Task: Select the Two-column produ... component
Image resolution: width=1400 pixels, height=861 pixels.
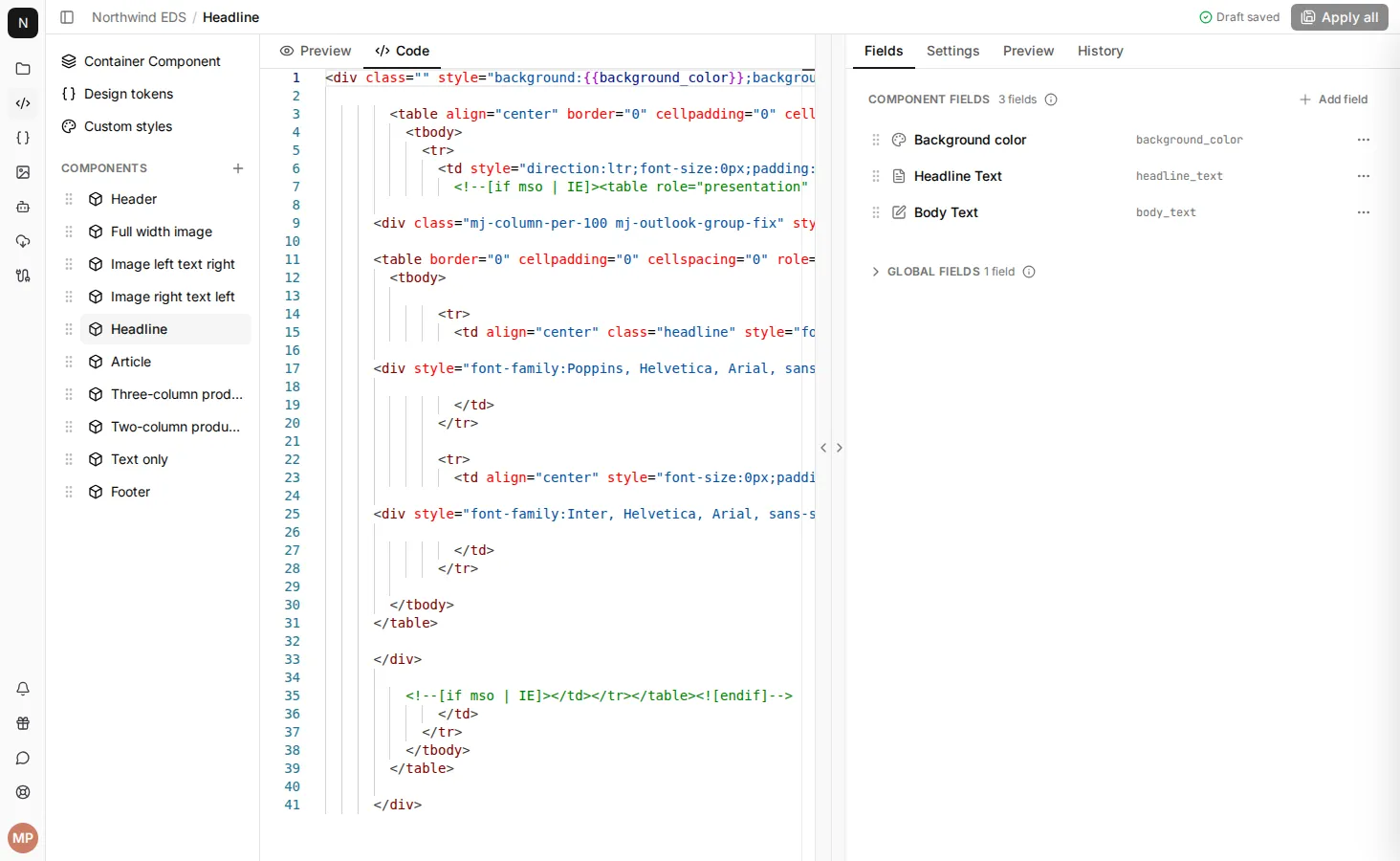Action: [x=165, y=427]
